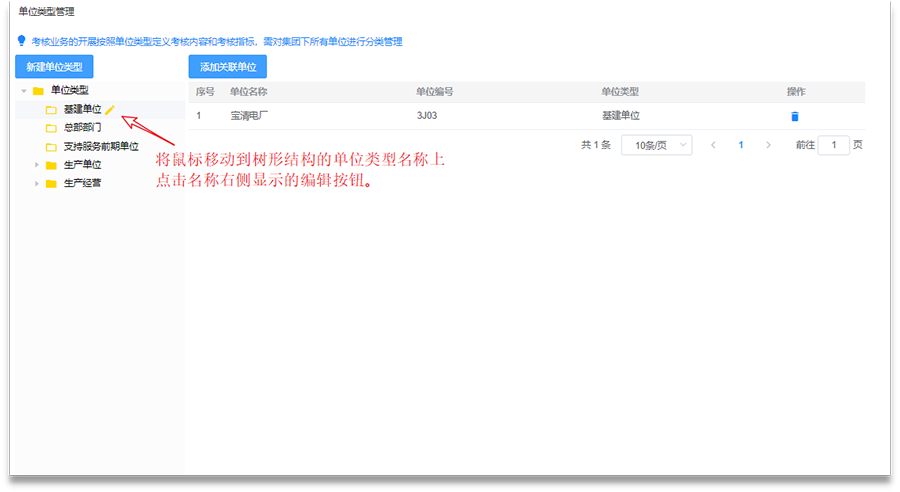The width and height of the screenshot is (900, 492).
Task: Click the 前往 page number input field
Action: click(833, 145)
